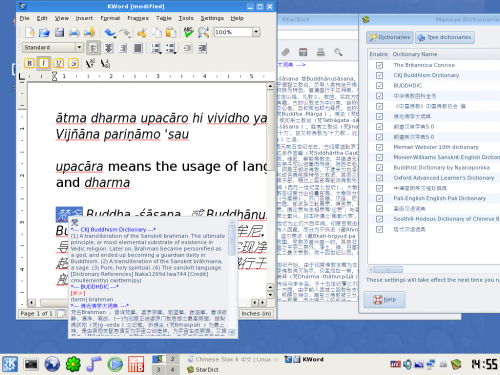Toggle Merriam Webster 10th dictionary checkbox
500x375 pixels.
click(379, 147)
